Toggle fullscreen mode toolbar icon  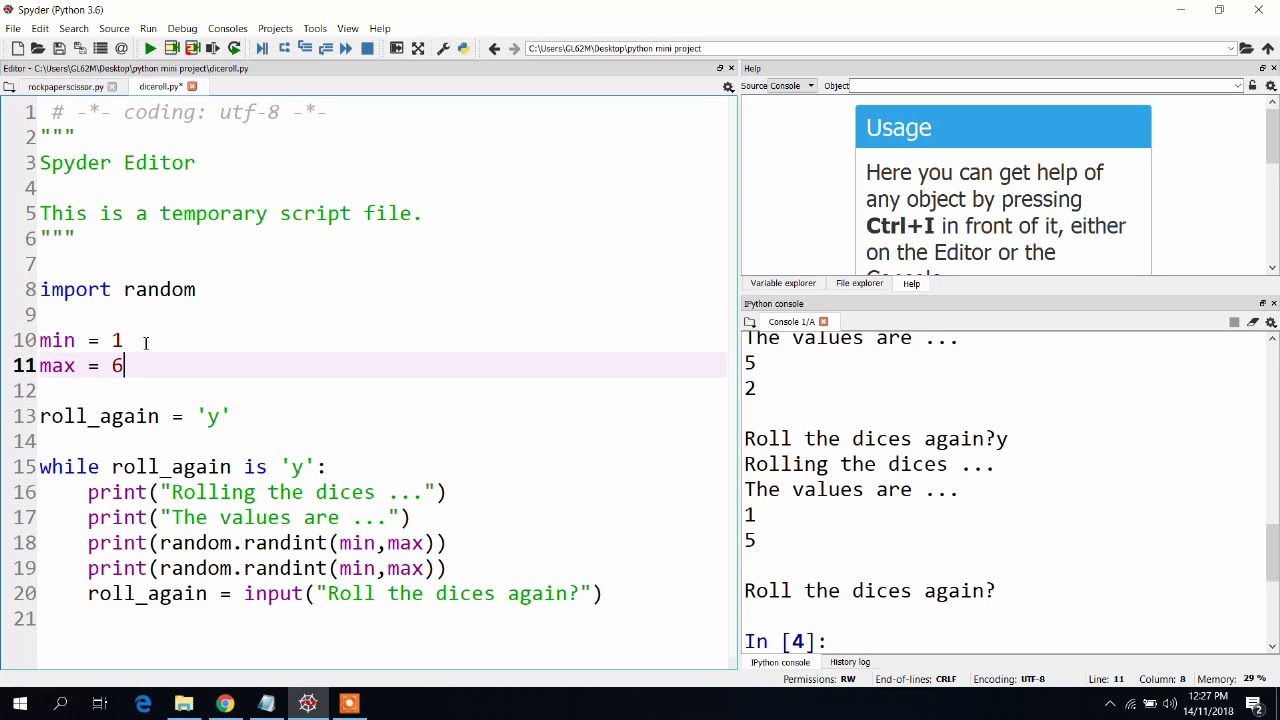pos(418,48)
